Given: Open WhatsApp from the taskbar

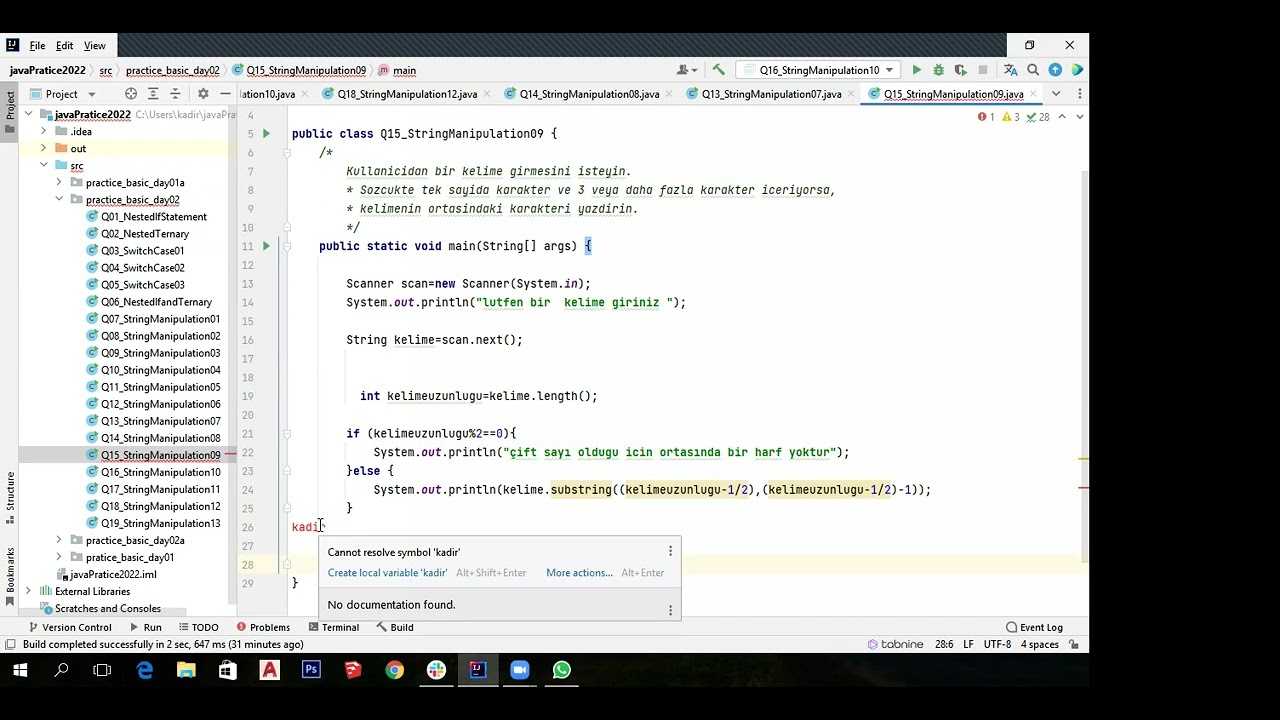Looking at the screenshot, I should tap(562, 670).
